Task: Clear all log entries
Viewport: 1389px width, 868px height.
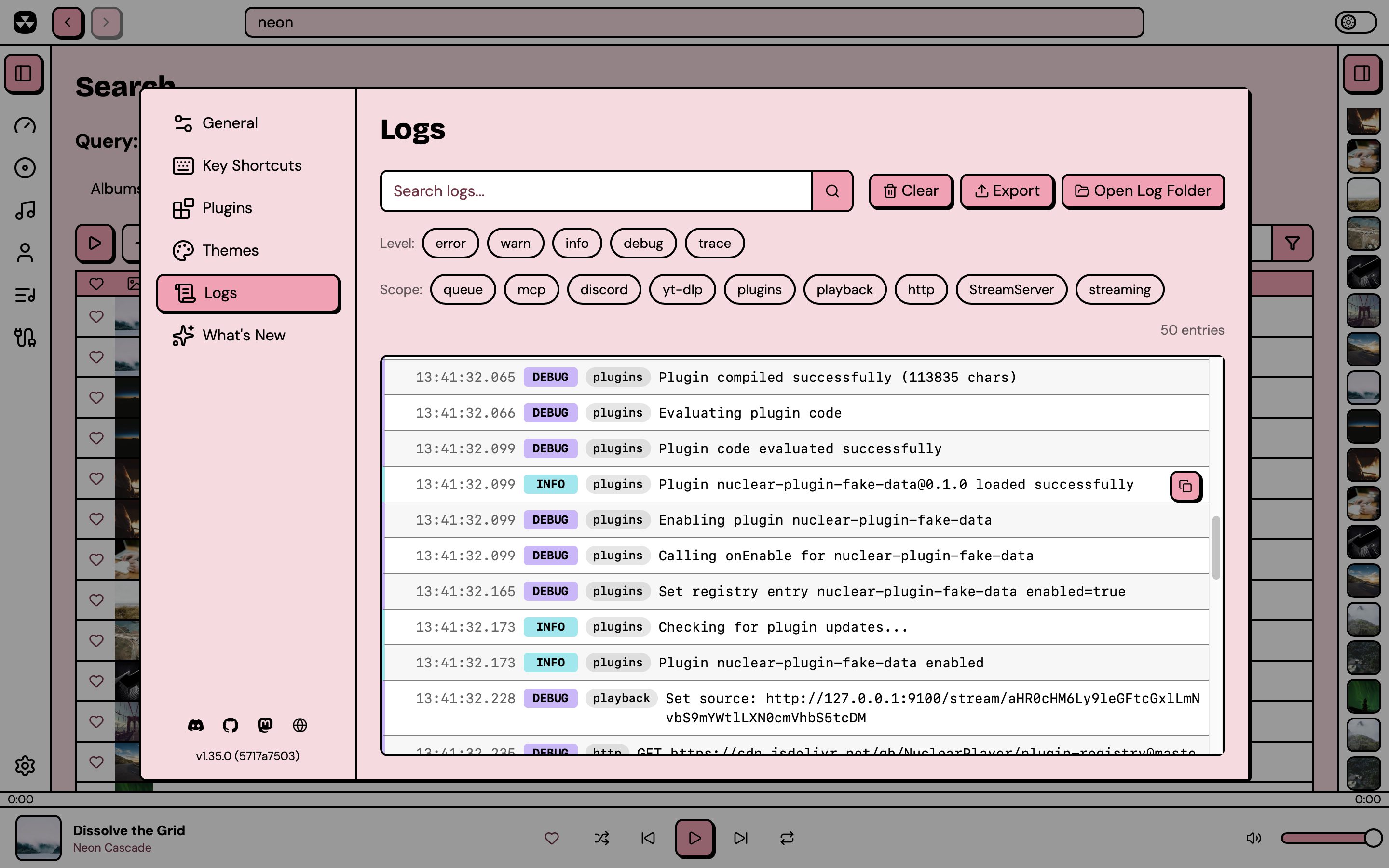Action: click(911, 191)
